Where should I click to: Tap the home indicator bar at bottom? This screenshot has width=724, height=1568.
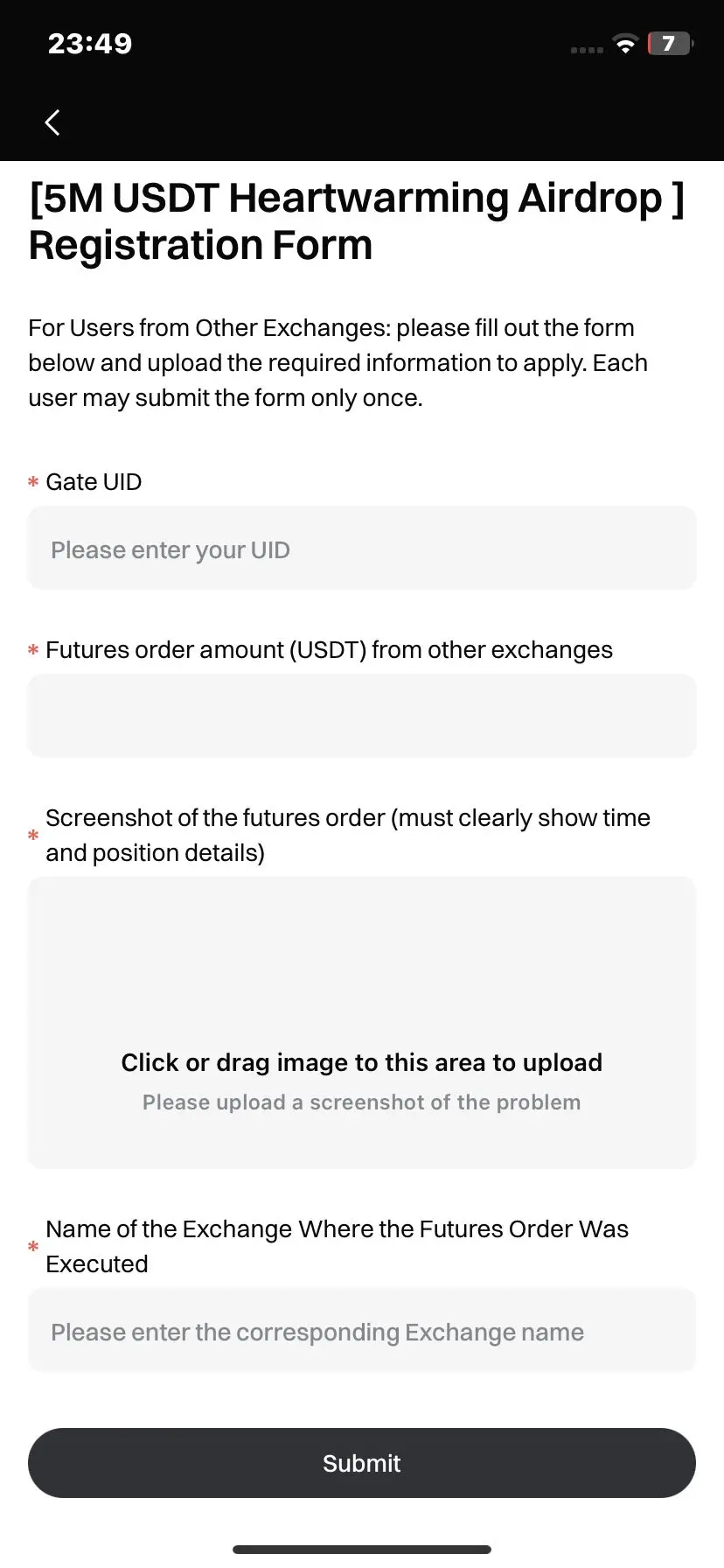coord(362,1550)
